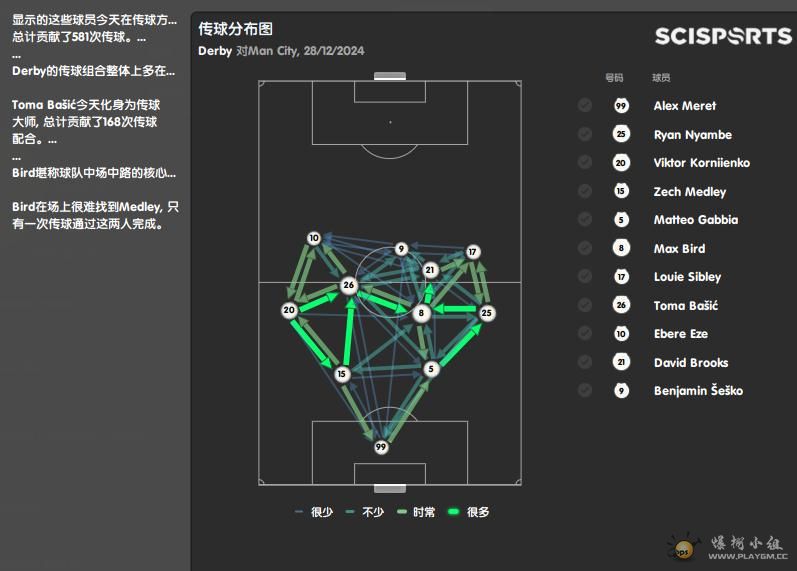The image size is (797, 571).
Task: Select player node 10 on pass map
Action: [314, 238]
